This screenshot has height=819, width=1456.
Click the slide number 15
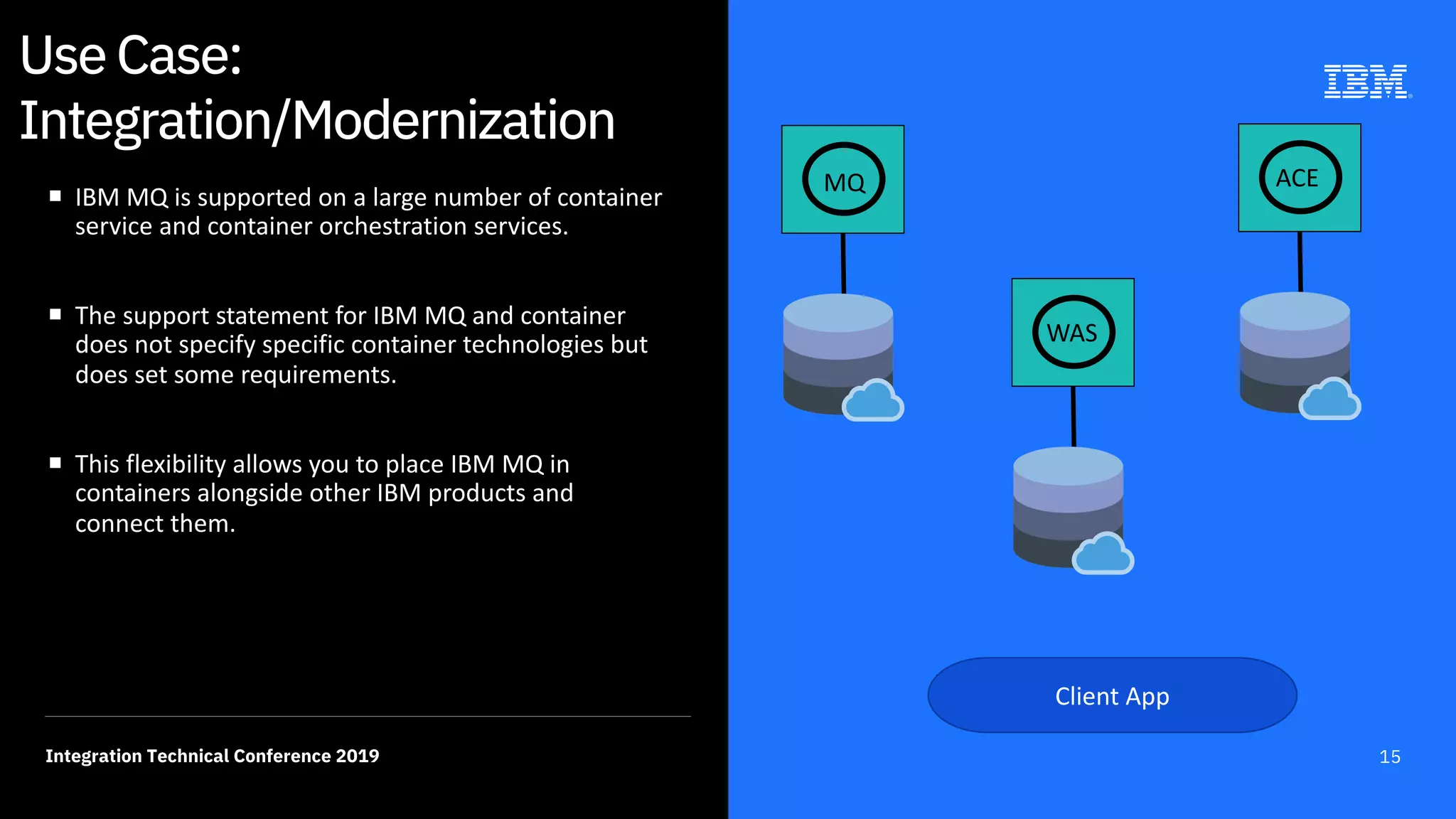1390,757
